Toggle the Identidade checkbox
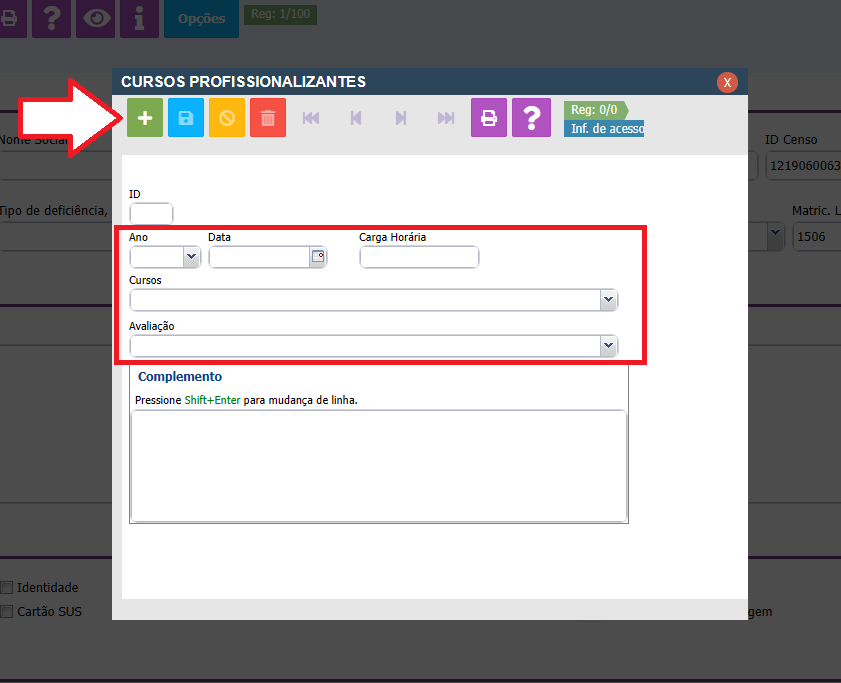Screen dimensions: 841x683 7,587
